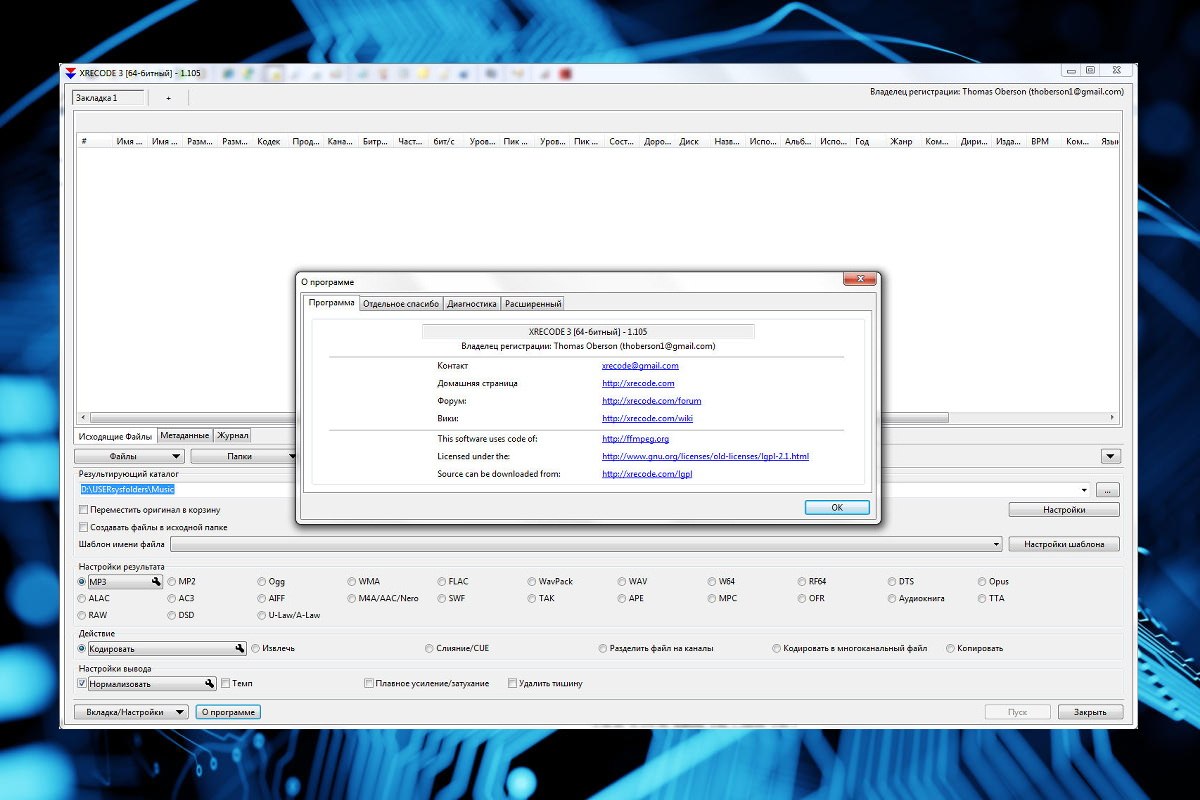This screenshot has height=800, width=1200.
Task: Open the Отдельное спасибо tab
Action: click(x=400, y=304)
